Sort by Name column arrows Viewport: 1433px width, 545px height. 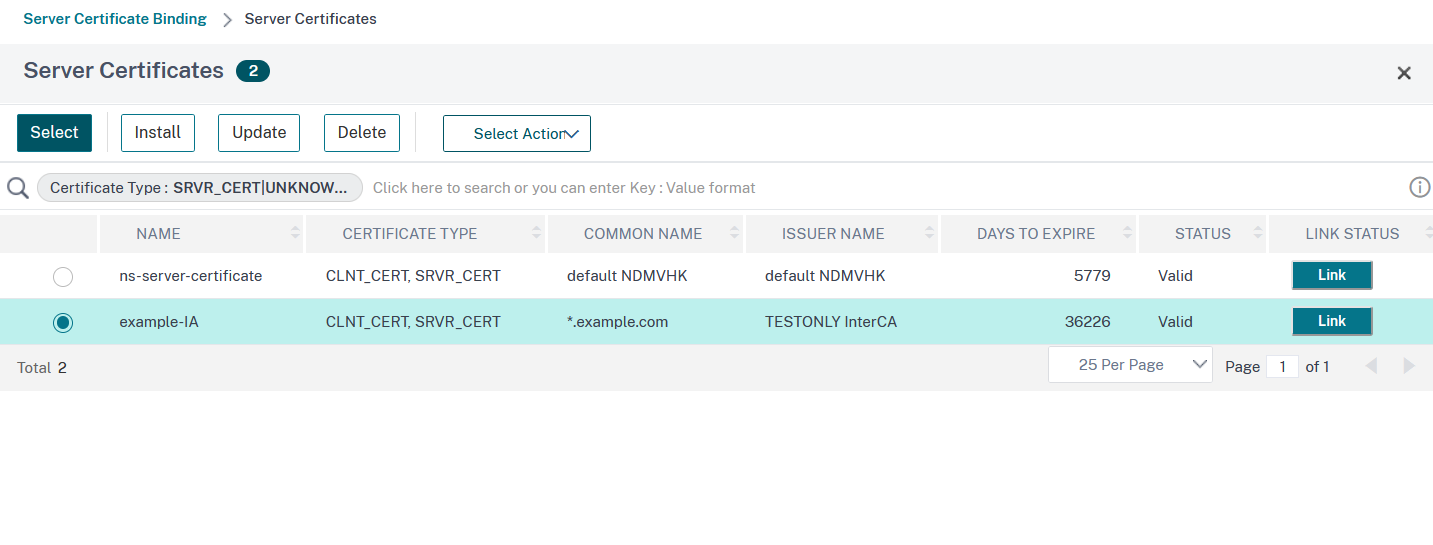click(295, 234)
